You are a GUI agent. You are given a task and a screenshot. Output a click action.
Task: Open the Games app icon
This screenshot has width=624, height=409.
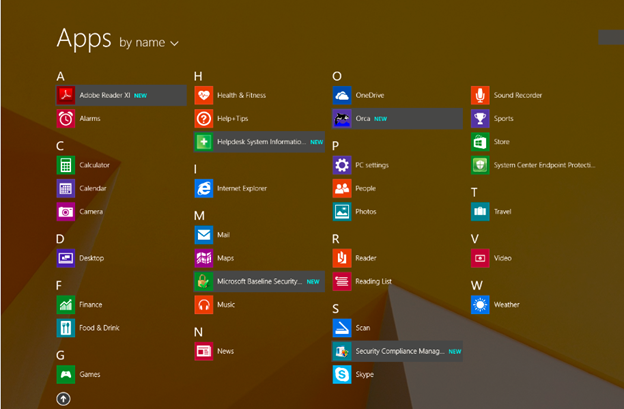66,374
